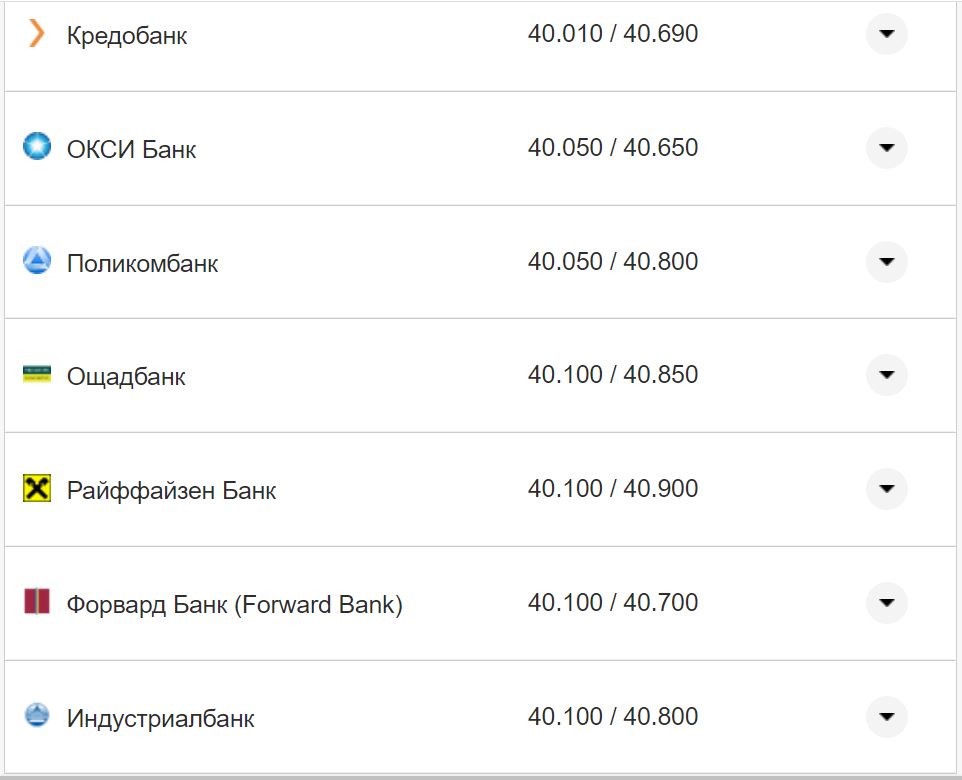962x780 pixels.
Task: Click the Индустриалбанк logo icon
Action: pyautogui.click(x=37, y=716)
